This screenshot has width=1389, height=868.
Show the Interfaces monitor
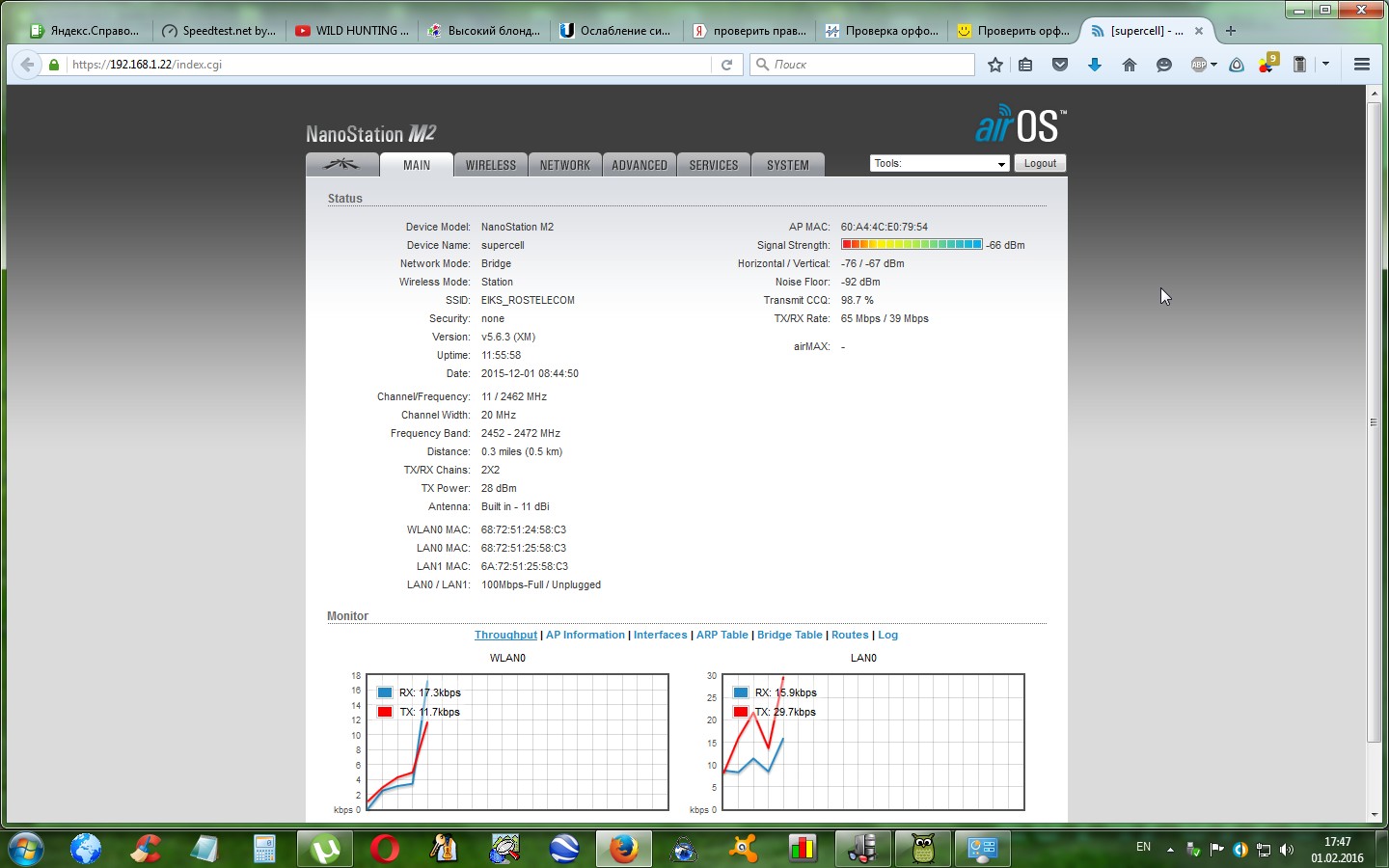point(661,635)
